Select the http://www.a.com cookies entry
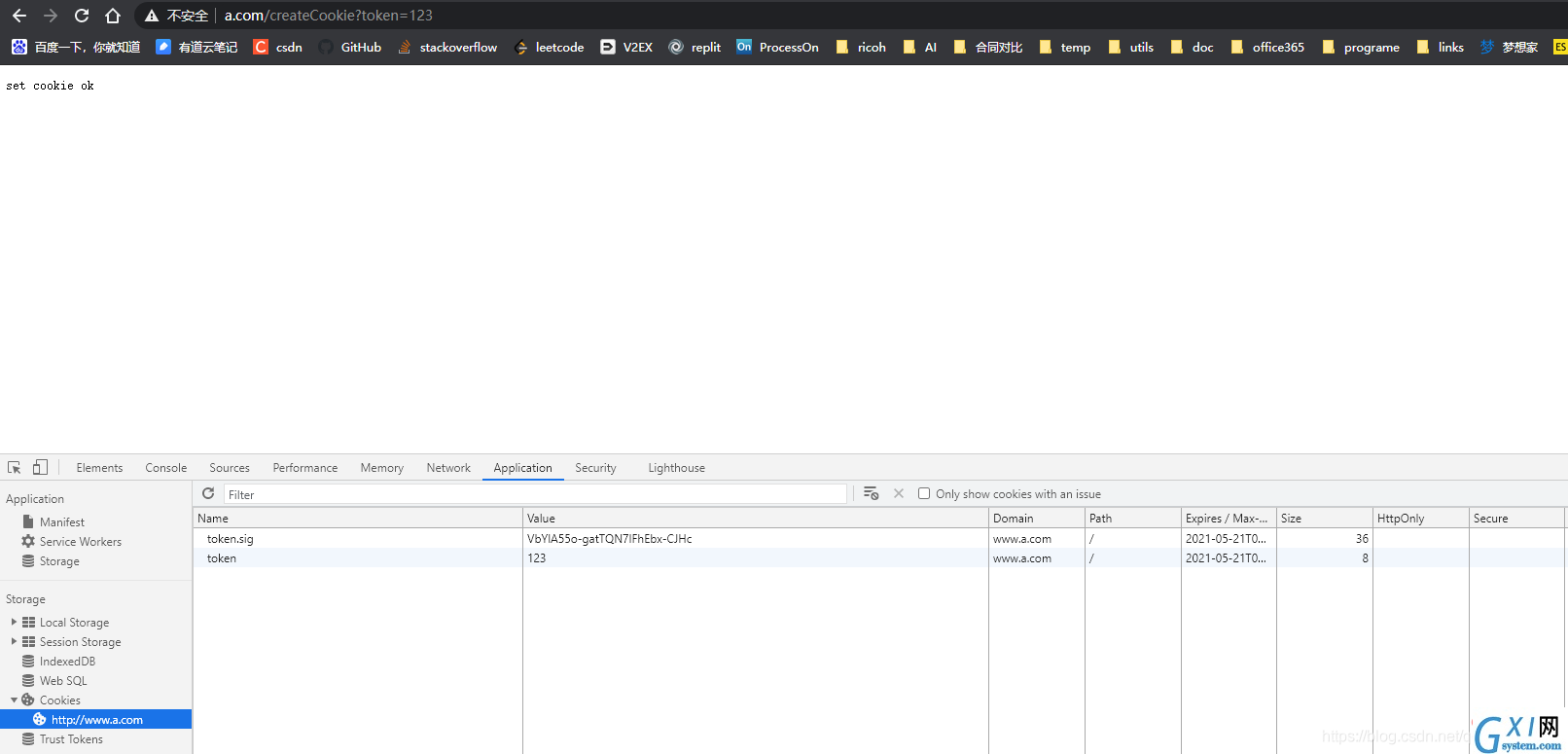Viewport: 1568px width, 754px height. [96, 720]
